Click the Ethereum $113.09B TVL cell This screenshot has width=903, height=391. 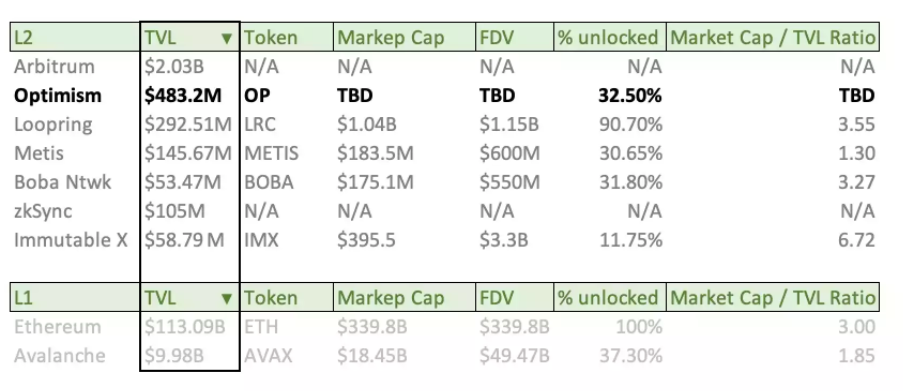click(x=189, y=327)
